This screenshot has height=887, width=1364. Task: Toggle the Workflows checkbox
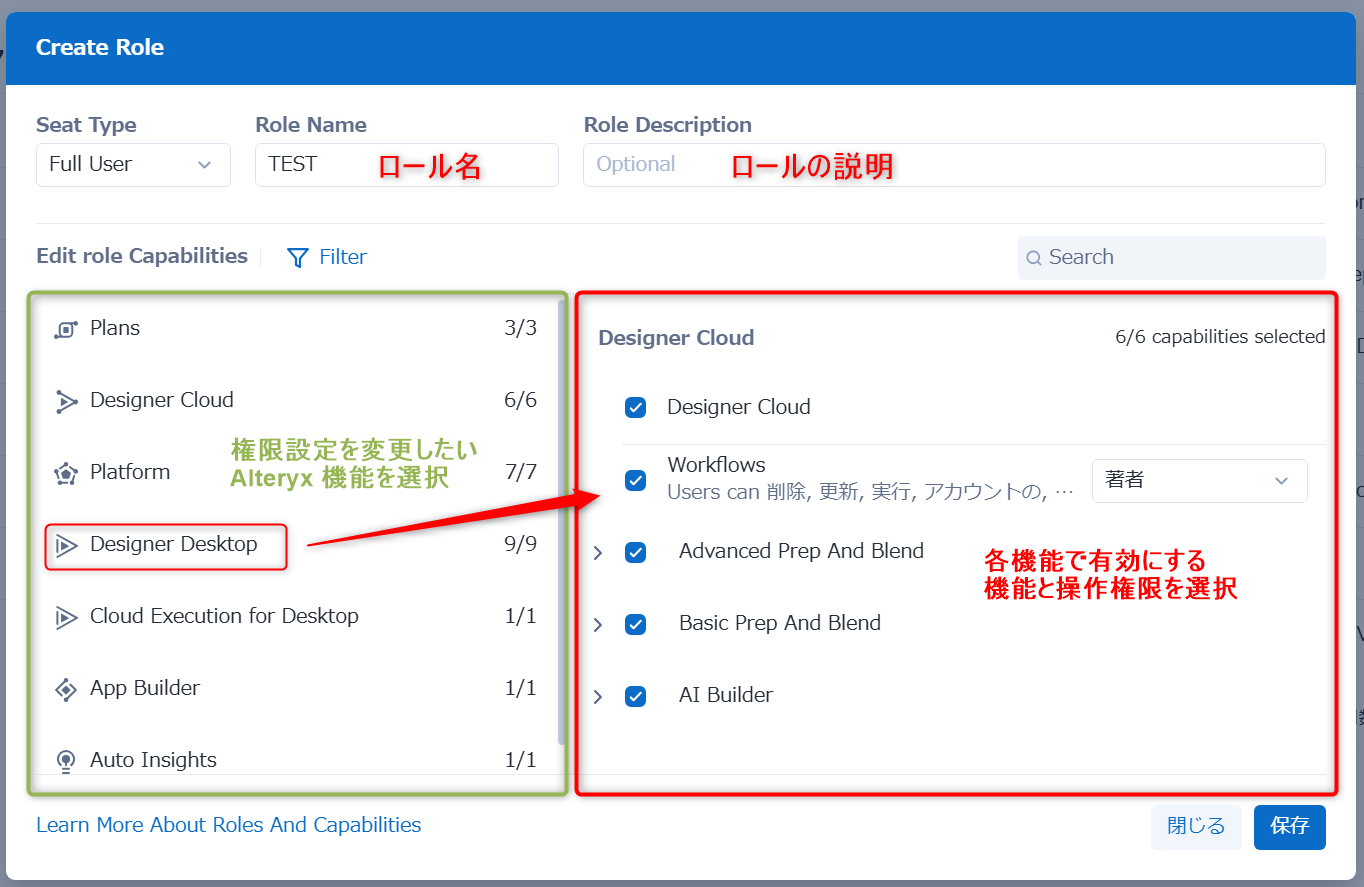(x=635, y=480)
